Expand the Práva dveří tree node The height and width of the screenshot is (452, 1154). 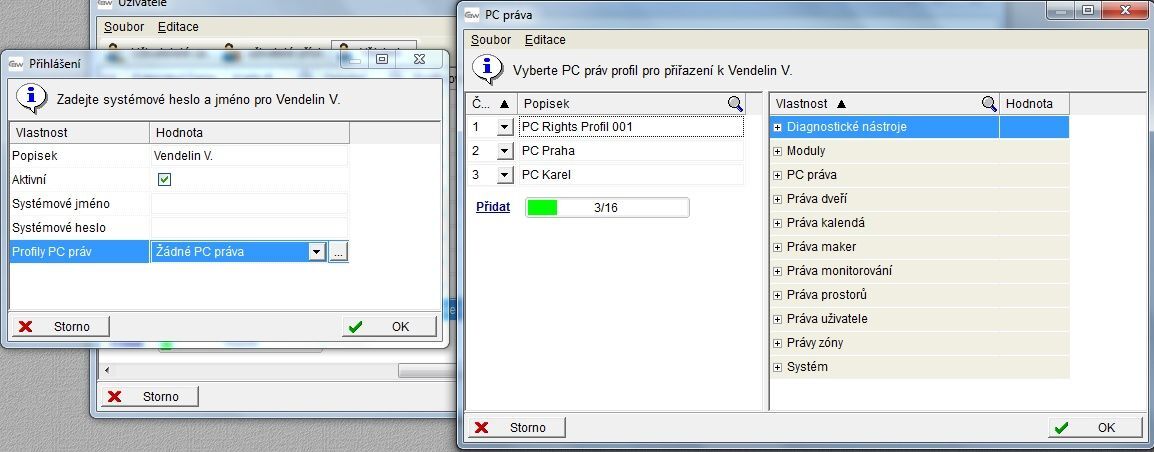click(x=777, y=199)
